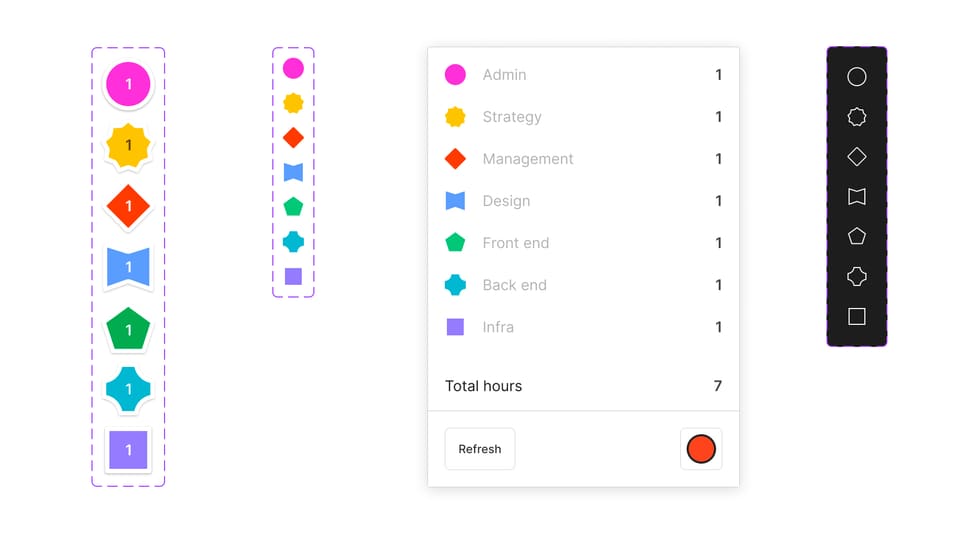Click the white pentagon outline icon
The height and width of the screenshot is (554, 980).
point(856,237)
